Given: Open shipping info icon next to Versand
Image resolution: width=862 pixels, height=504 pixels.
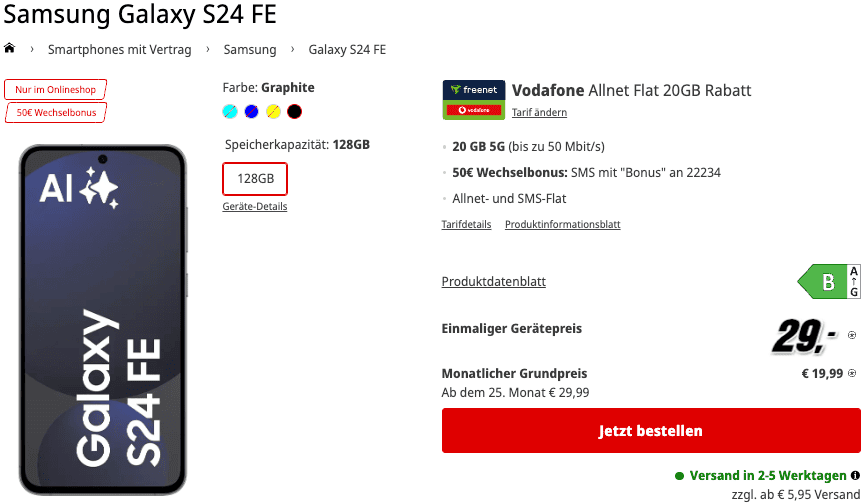Looking at the screenshot, I should (855, 475).
